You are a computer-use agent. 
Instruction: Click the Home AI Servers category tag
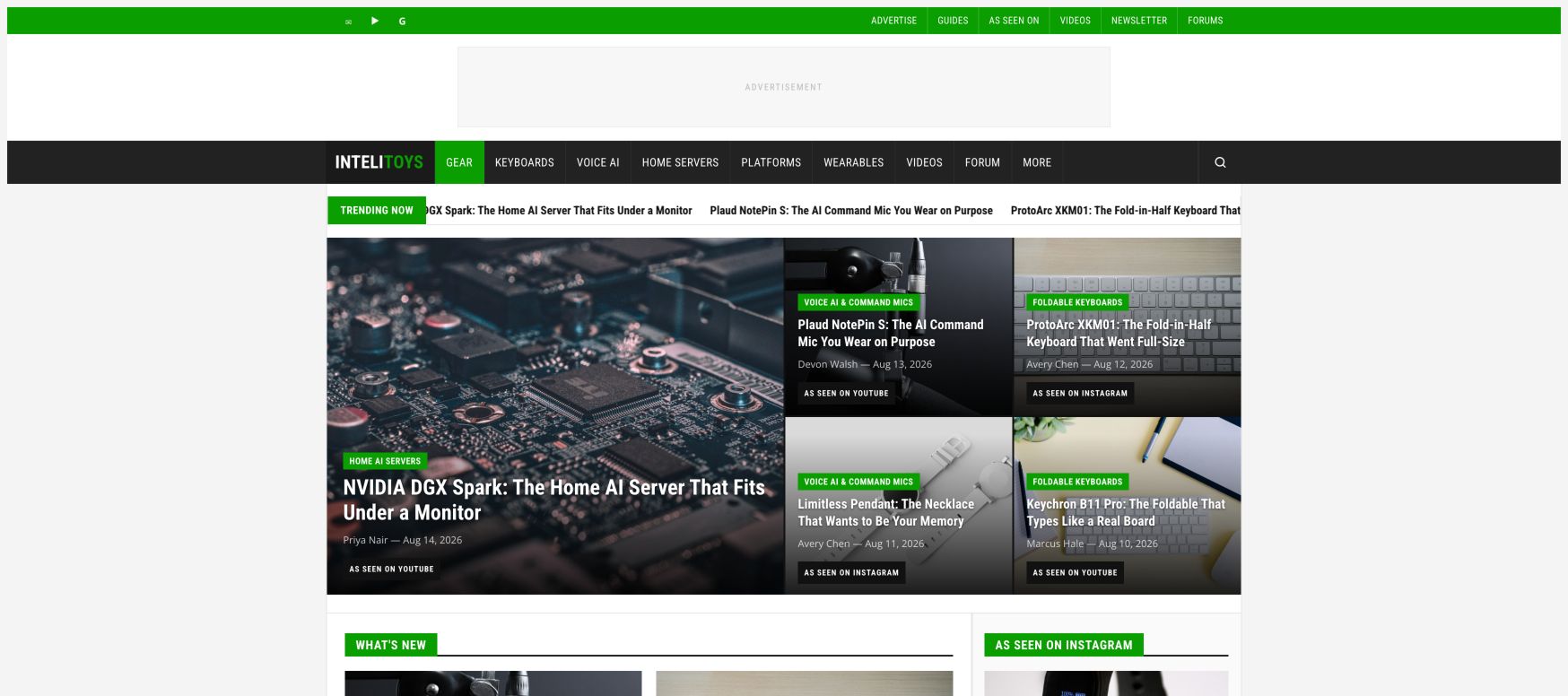pyautogui.click(x=385, y=461)
